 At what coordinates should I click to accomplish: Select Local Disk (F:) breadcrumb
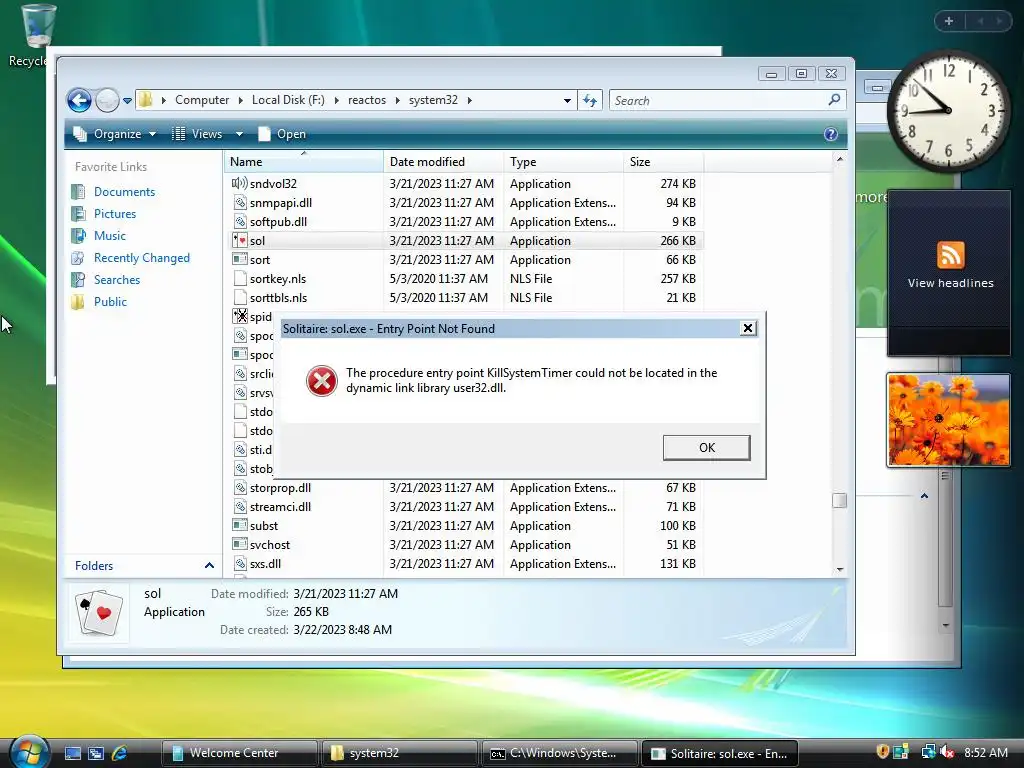pos(288,100)
